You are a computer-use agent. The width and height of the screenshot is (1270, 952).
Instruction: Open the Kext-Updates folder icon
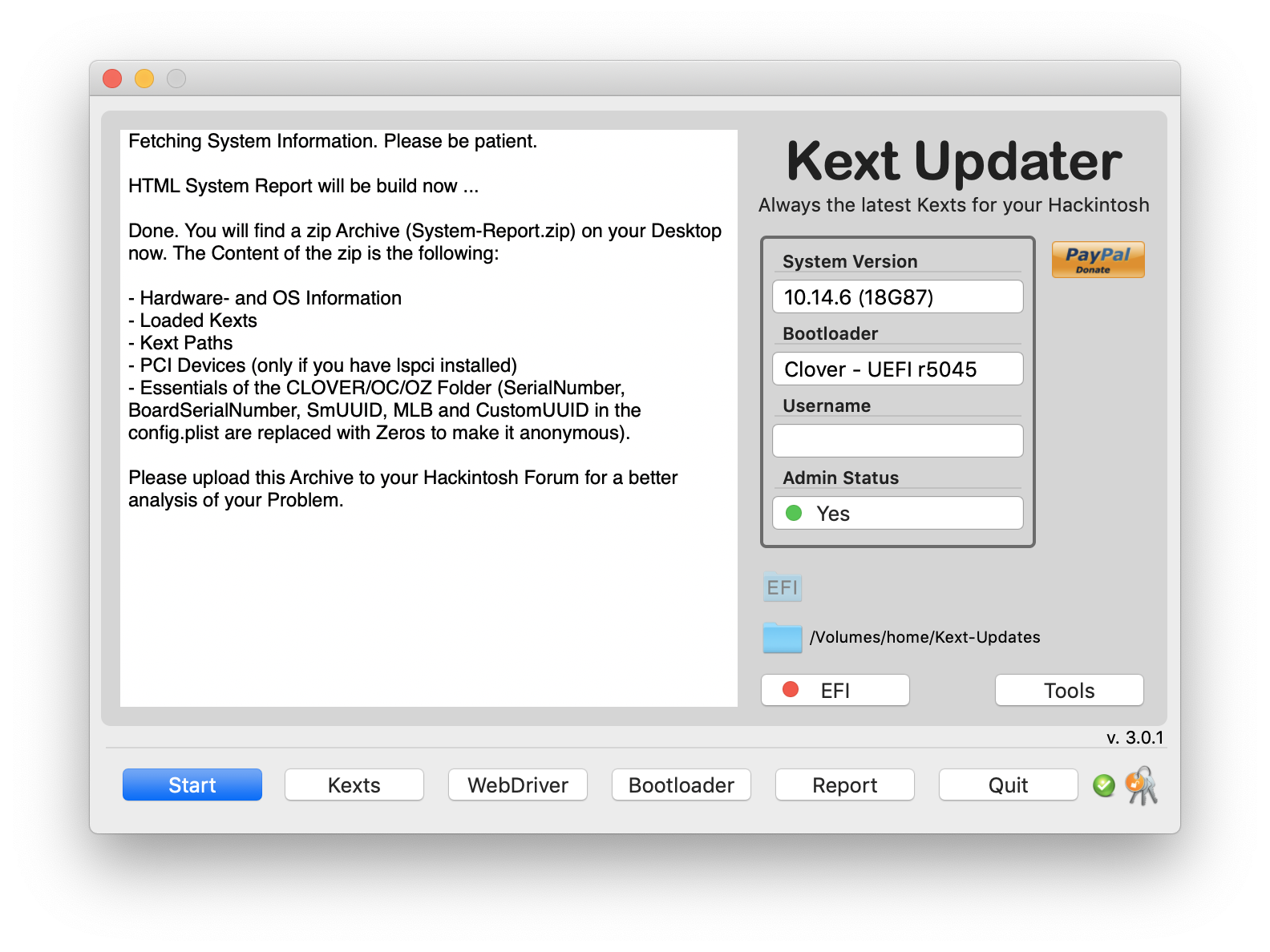click(782, 638)
